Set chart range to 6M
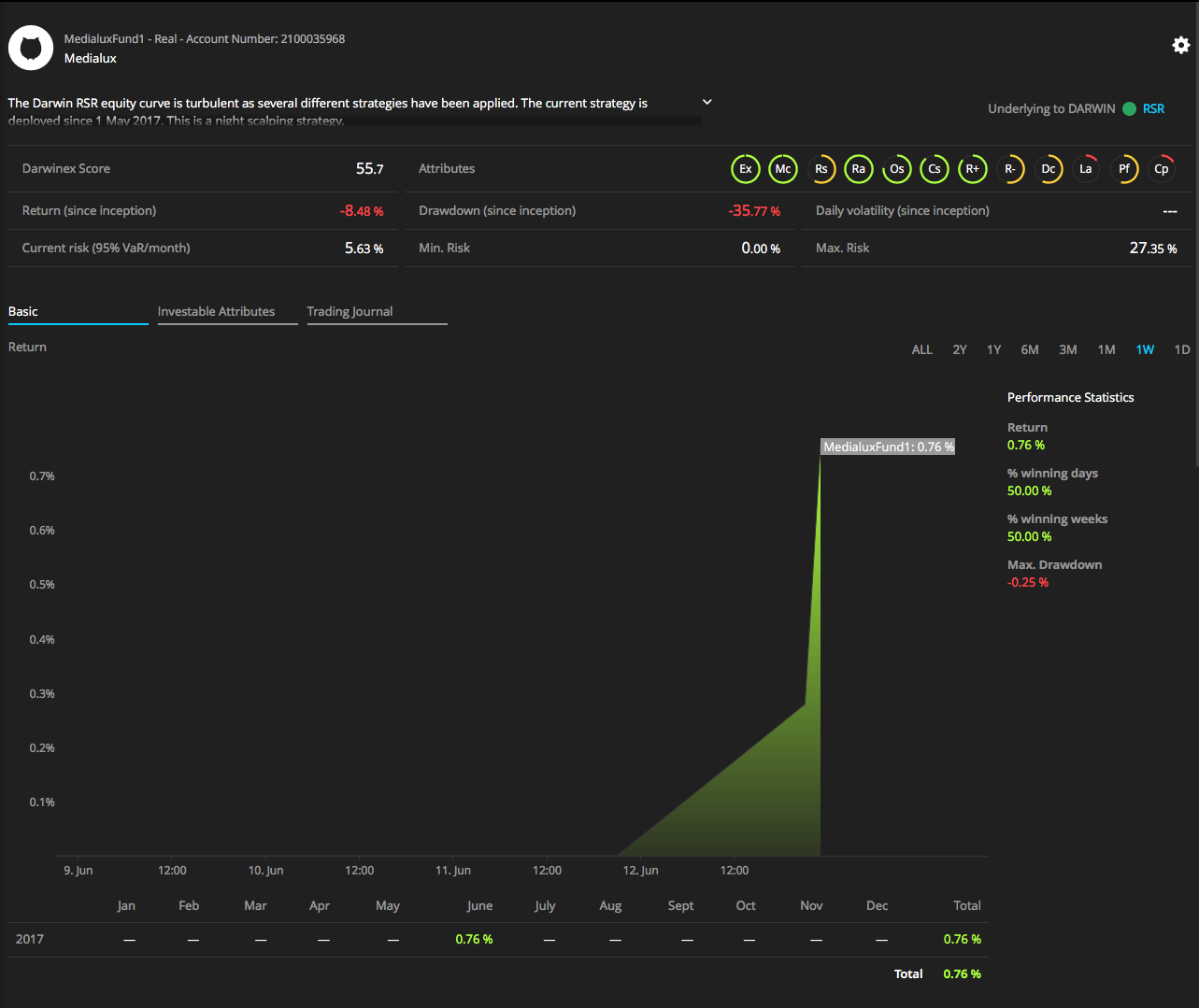Image resolution: width=1199 pixels, height=1008 pixels. (1030, 349)
